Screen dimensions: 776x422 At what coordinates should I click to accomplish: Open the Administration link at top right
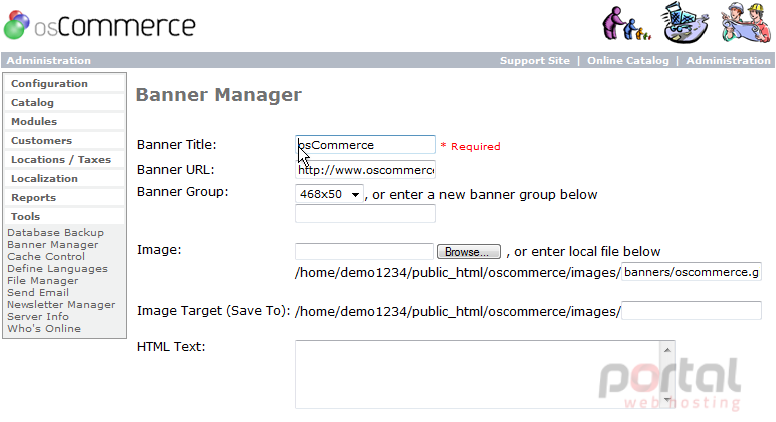728,60
